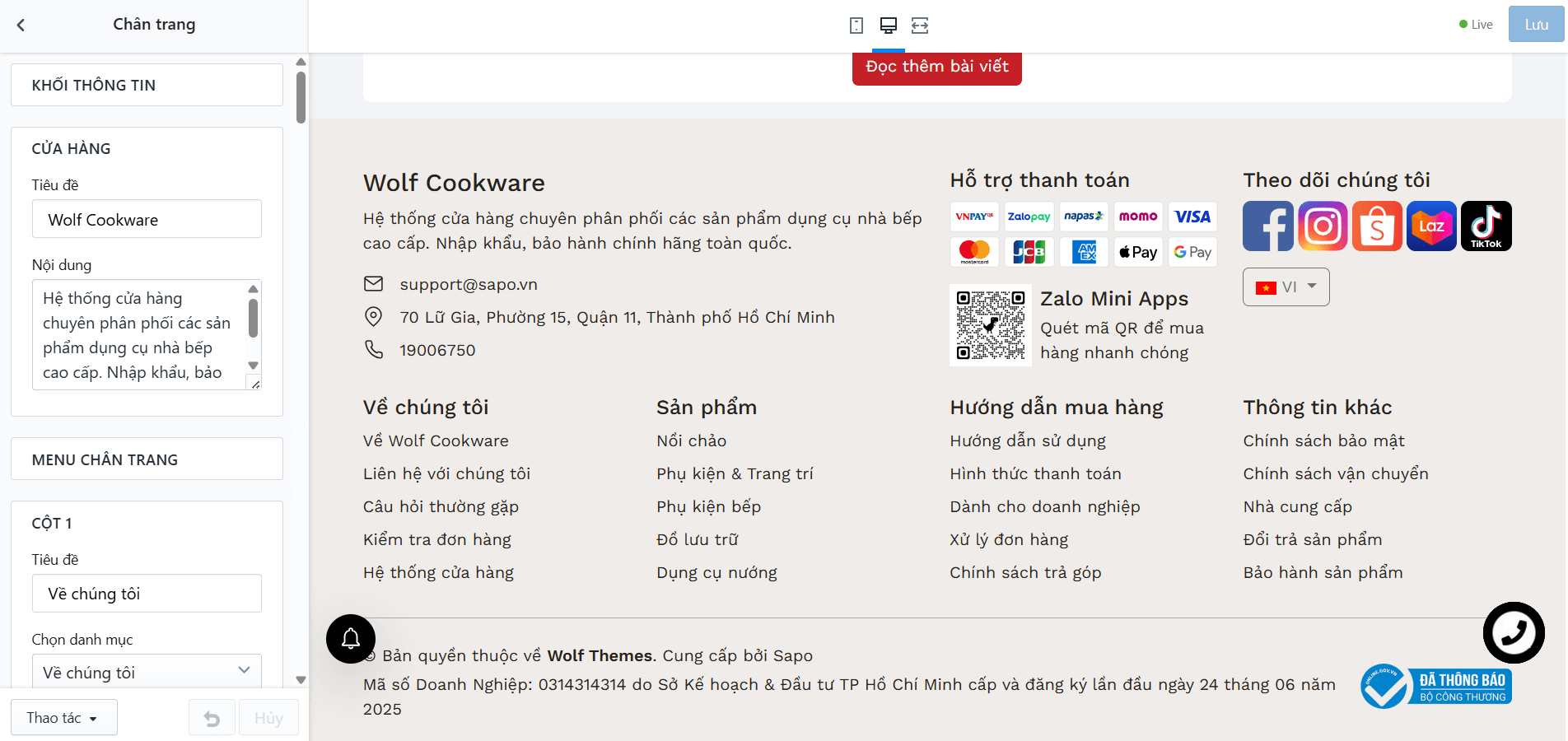Viewport: 1568px width, 741px height.
Task: Open the Dụng cụ nướng link
Action: pyautogui.click(x=716, y=572)
